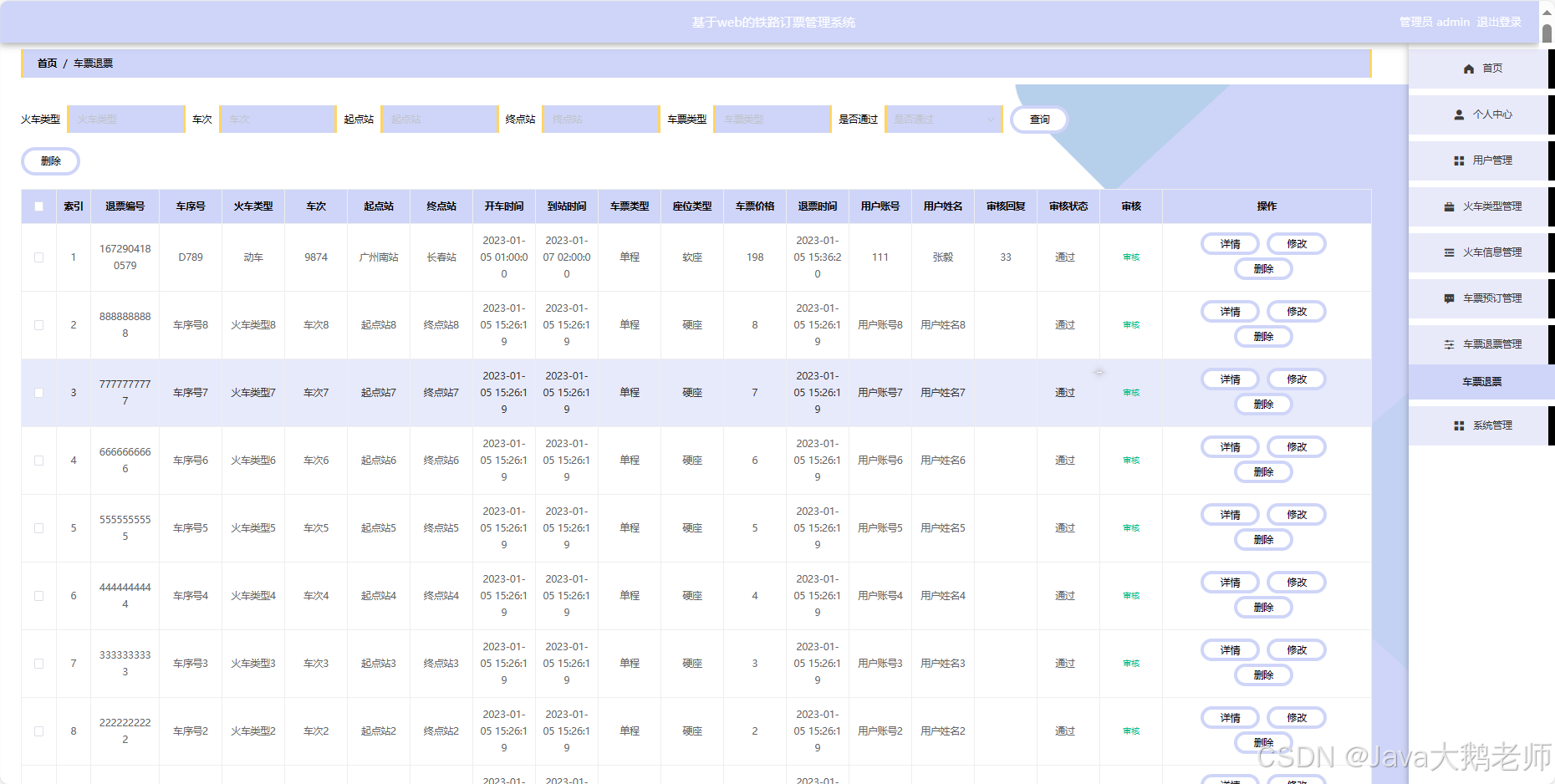
Task: Click 修改 for row 车序号7
Action: point(1297,379)
